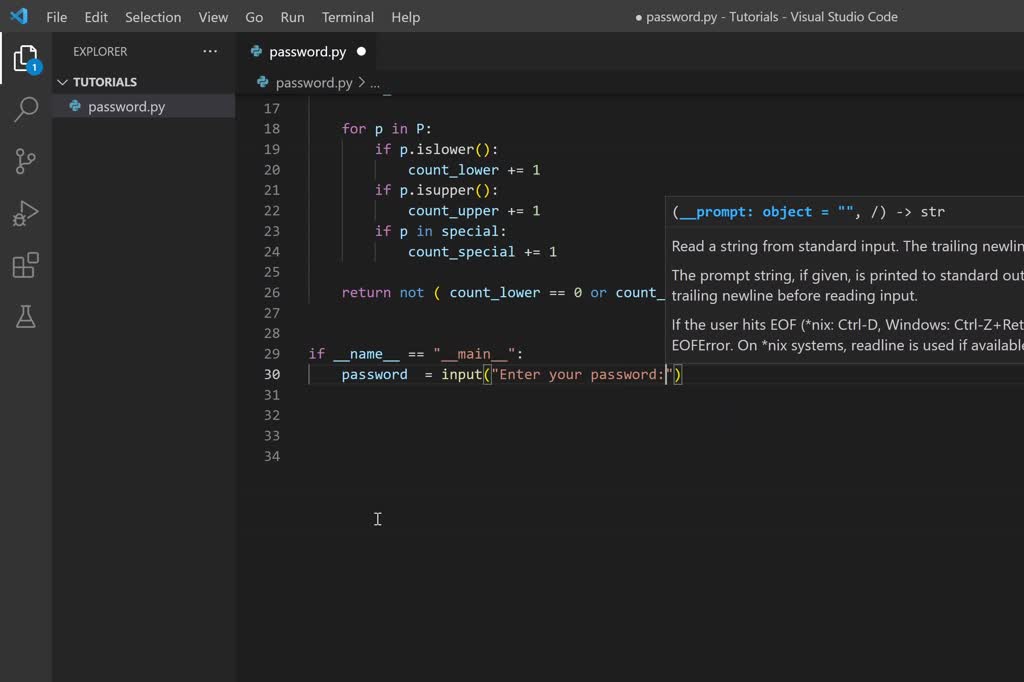Open Explorer more actions ellipsis

pyautogui.click(x=210, y=51)
